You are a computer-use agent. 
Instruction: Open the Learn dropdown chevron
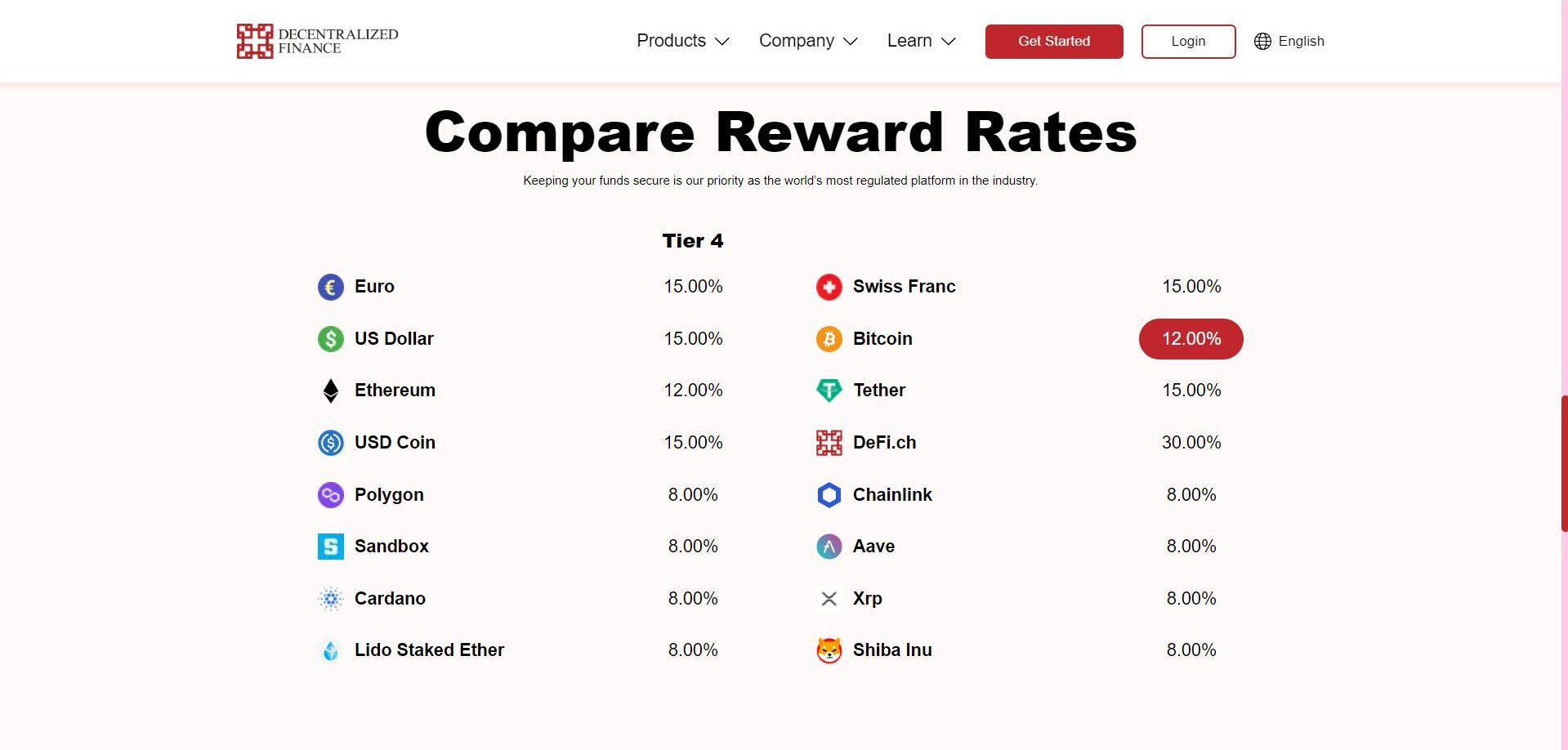coord(948,42)
